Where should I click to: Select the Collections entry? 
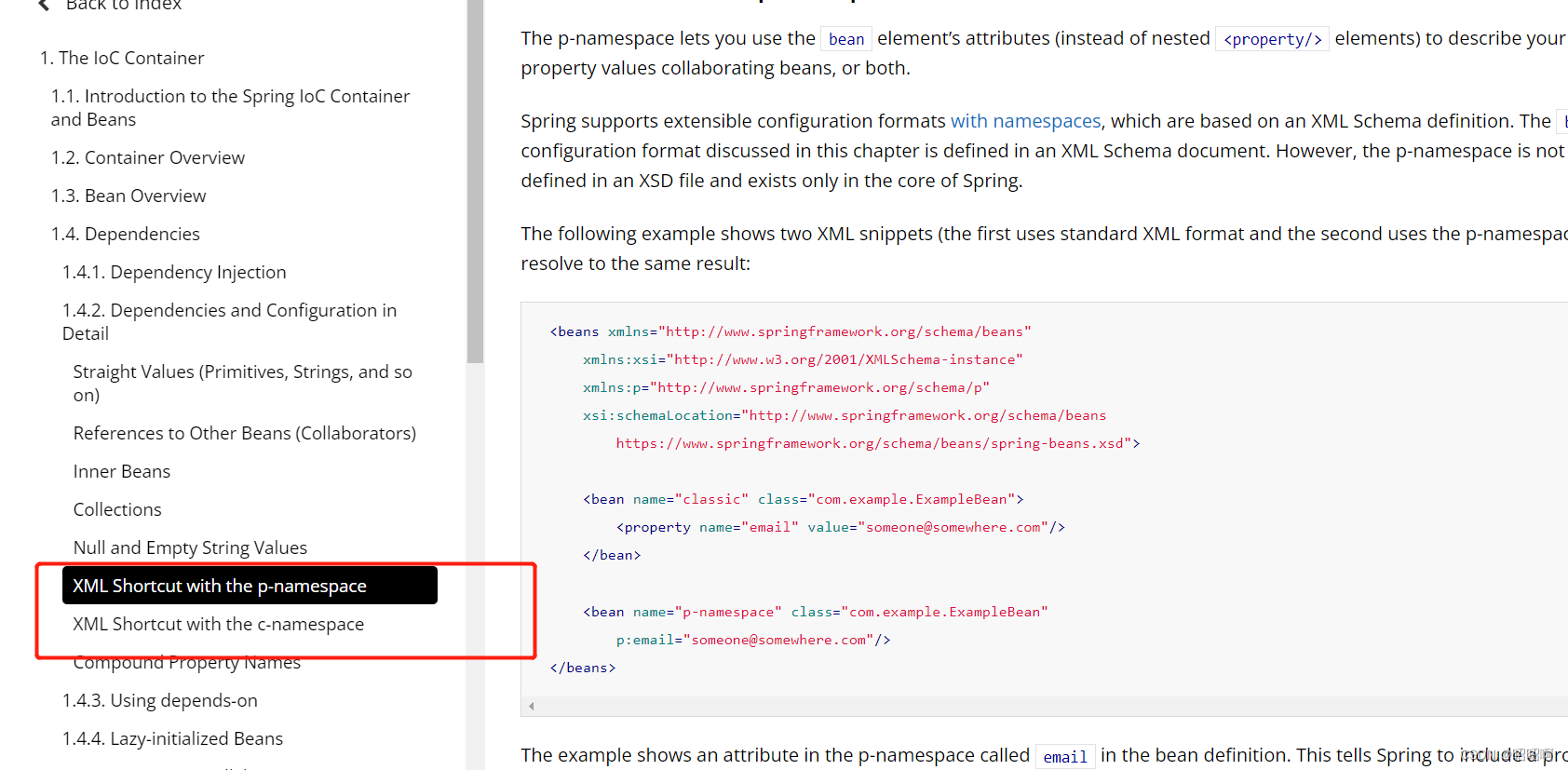tap(117, 509)
